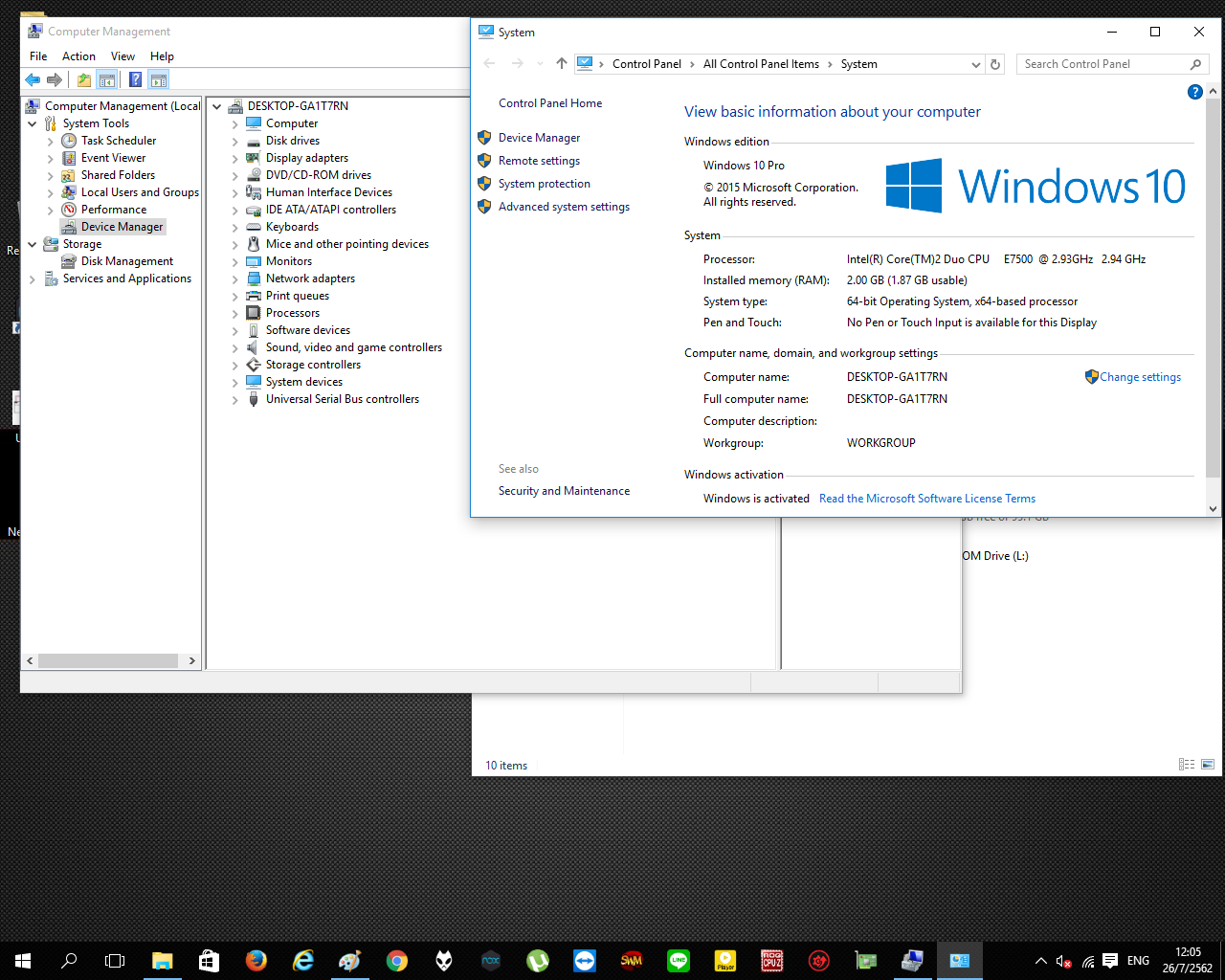Open the File menu in Computer Management
The image size is (1225, 980).
38,56
